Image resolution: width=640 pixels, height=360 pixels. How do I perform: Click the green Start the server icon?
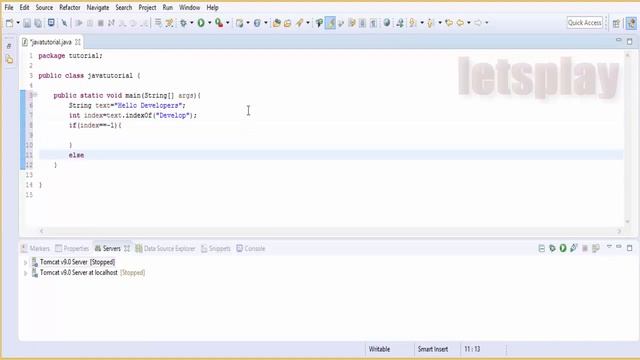tap(563, 248)
